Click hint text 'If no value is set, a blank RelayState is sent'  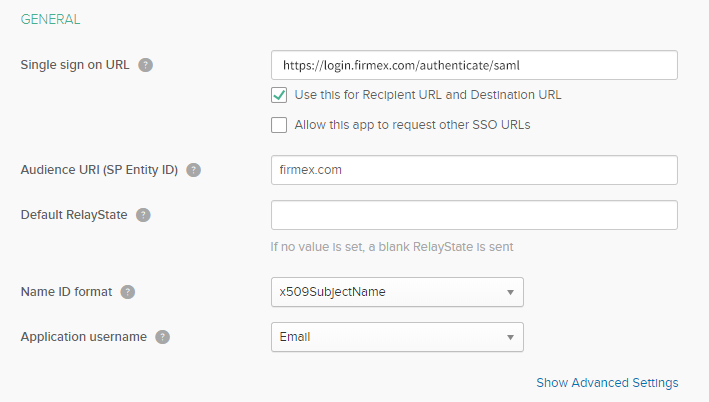[392, 247]
